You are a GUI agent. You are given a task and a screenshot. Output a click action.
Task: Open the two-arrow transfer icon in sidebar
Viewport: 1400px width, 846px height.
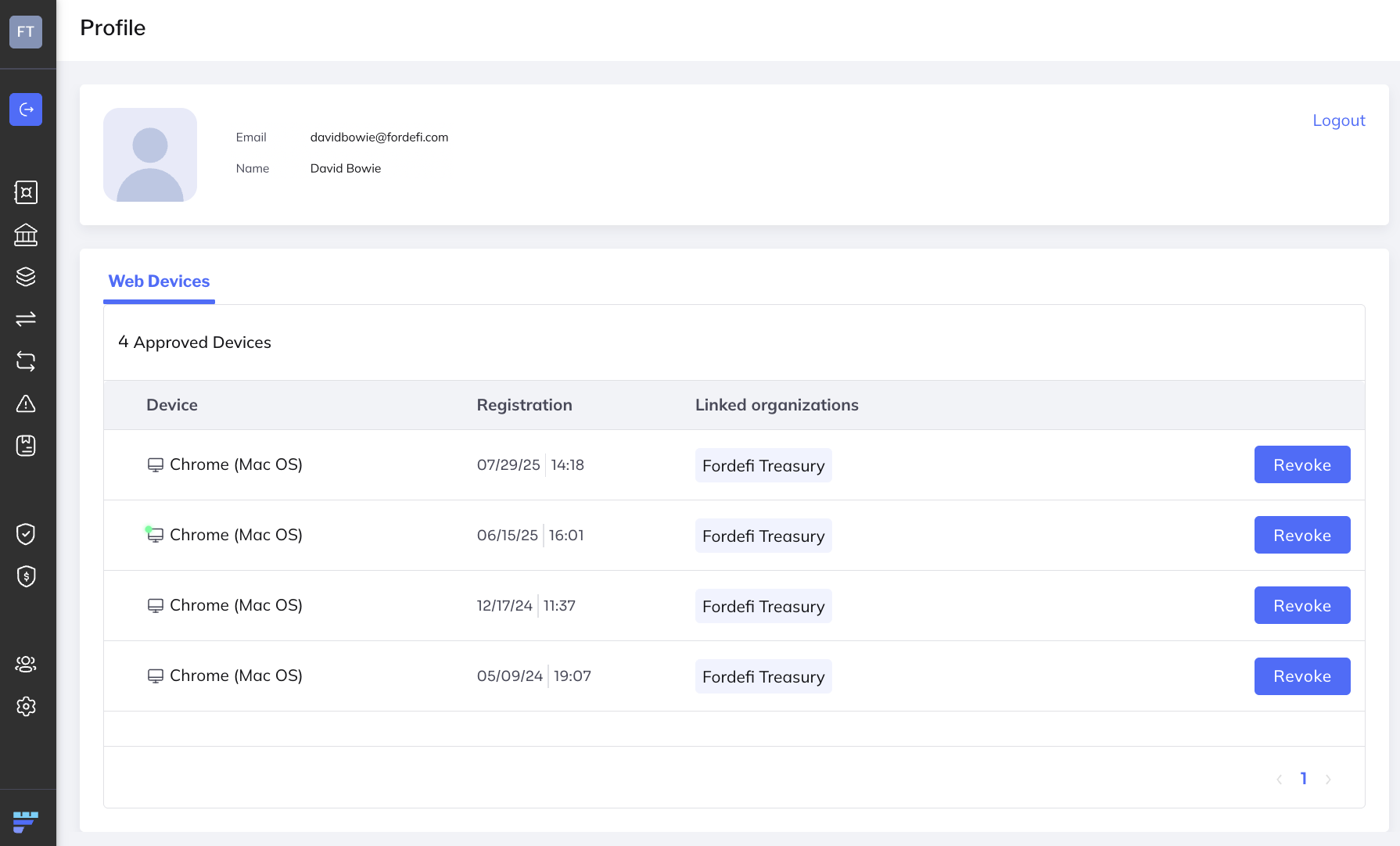coord(26,319)
